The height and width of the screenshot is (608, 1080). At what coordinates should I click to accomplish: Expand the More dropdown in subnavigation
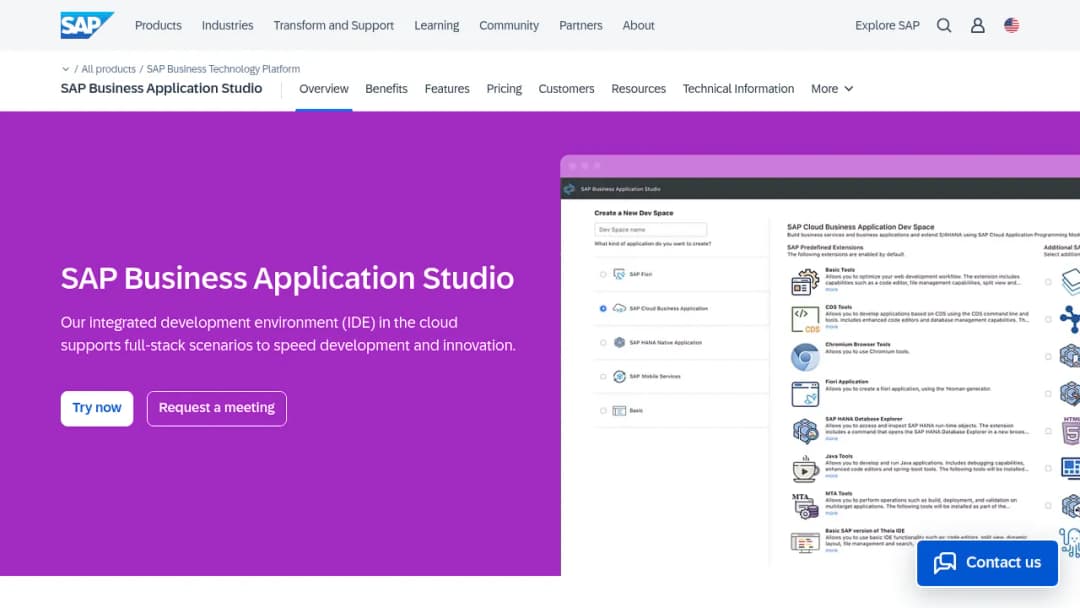pos(832,89)
